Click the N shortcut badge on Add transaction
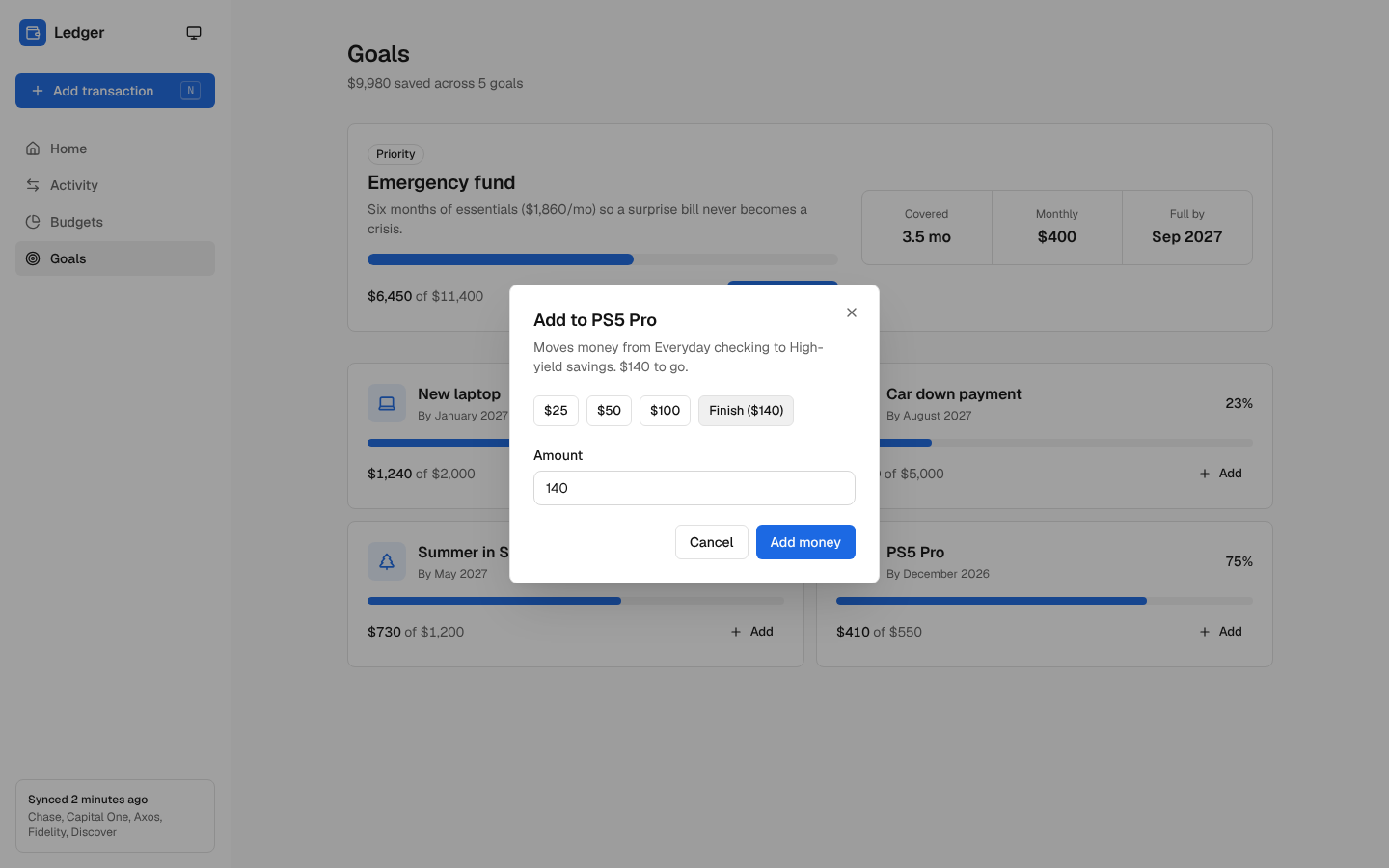Image resolution: width=1389 pixels, height=868 pixels. 190,91
